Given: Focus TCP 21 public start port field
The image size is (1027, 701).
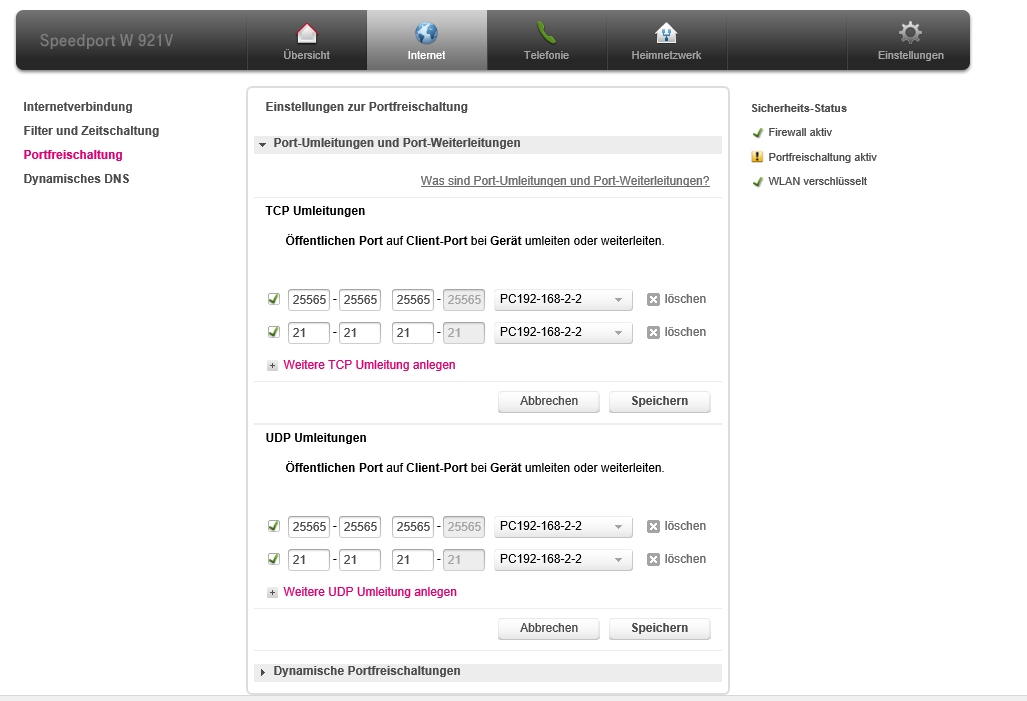Looking at the screenshot, I should pyautogui.click(x=308, y=333).
